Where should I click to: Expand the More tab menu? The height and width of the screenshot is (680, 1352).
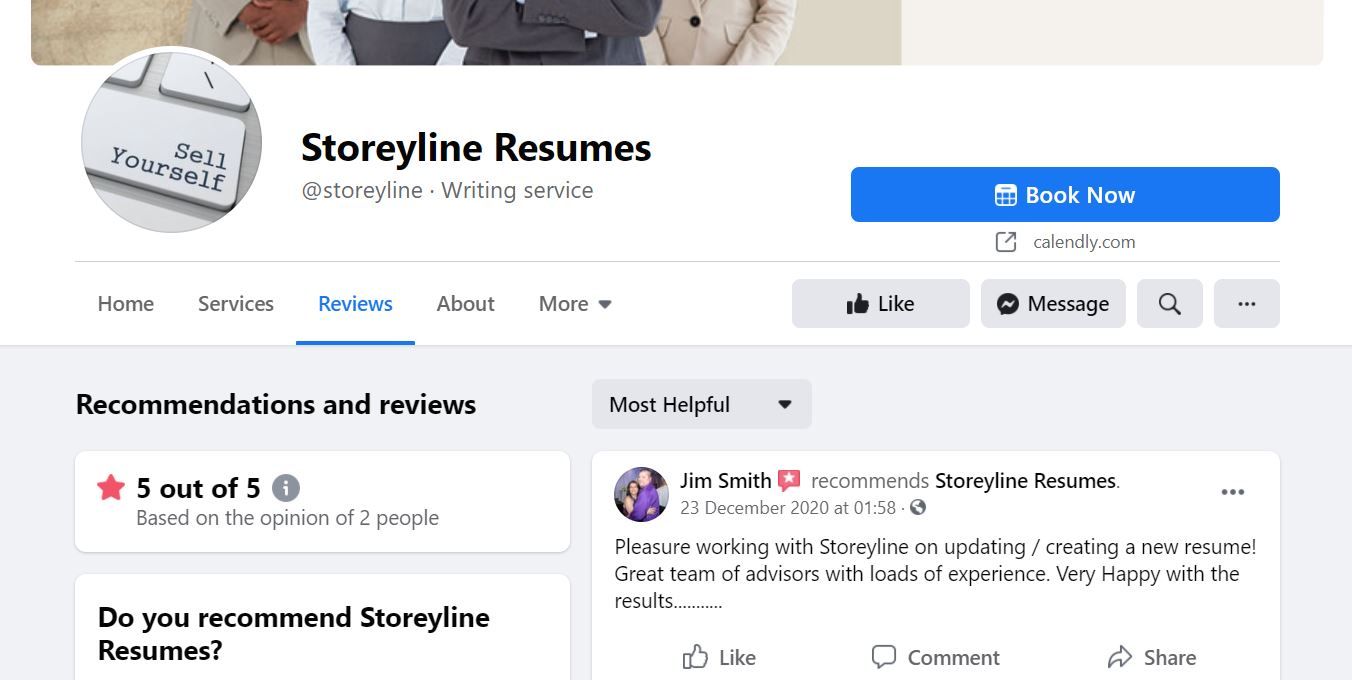pyautogui.click(x=575, y=304)
